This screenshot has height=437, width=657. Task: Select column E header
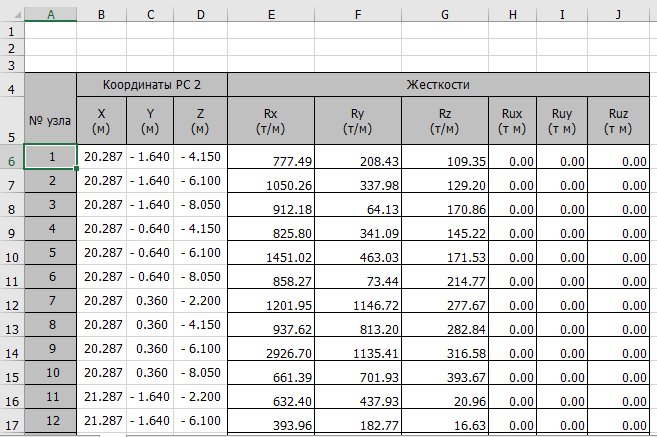pos(271,15)
